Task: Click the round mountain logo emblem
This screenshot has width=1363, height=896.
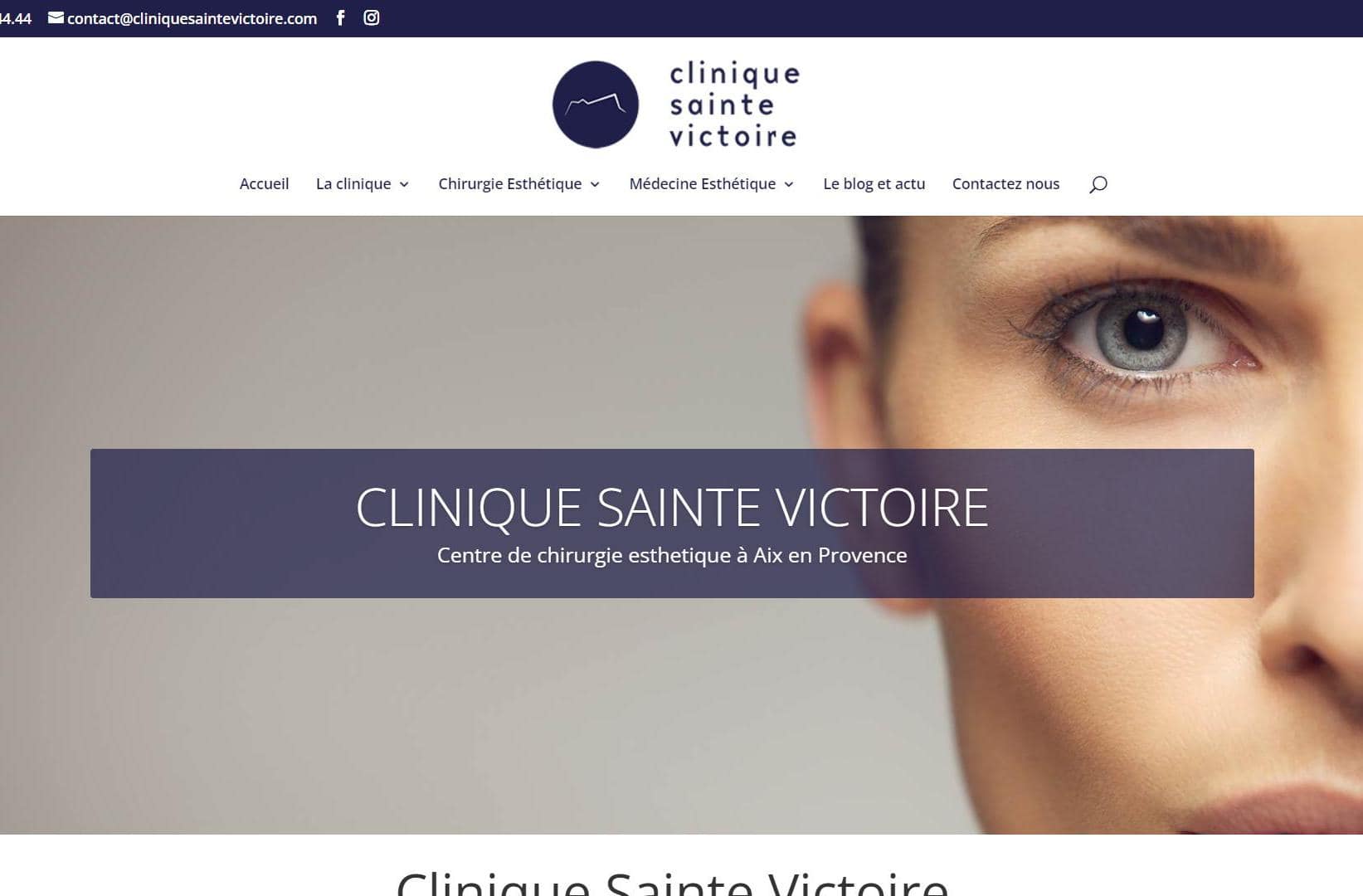Action: [x=596, y=105]
